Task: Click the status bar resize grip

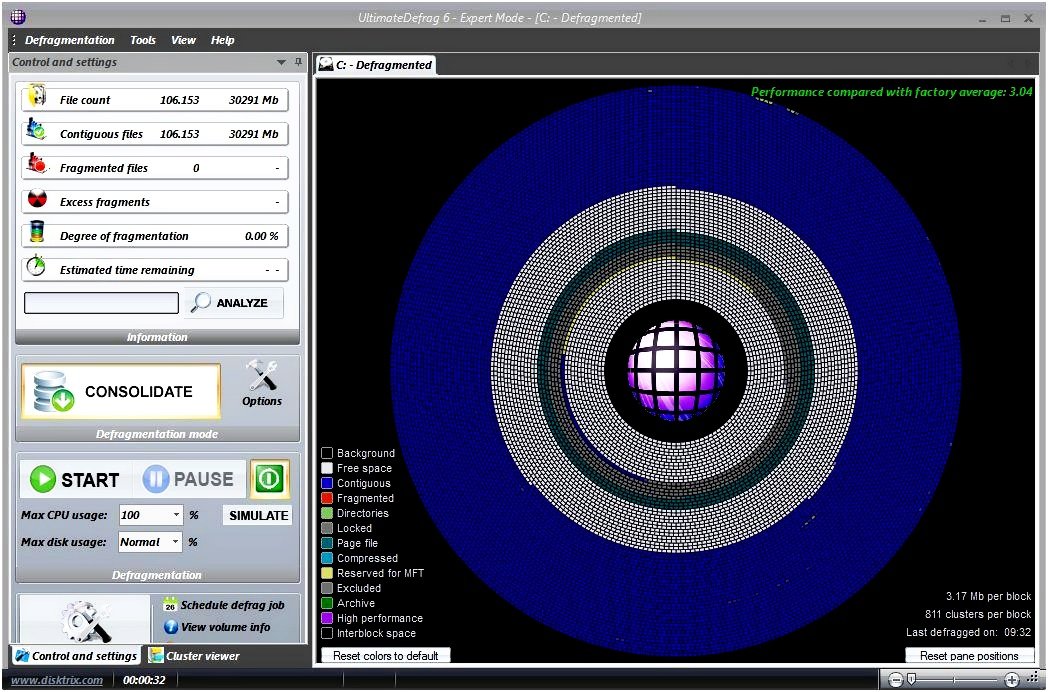Action: 1033,680
